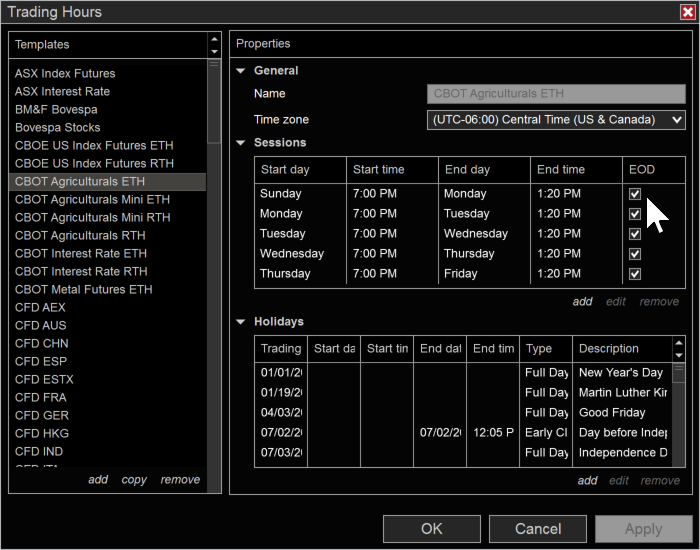Select CFD GER template
The height and width of the screenshot is (550, 700).
coord(107,416)
